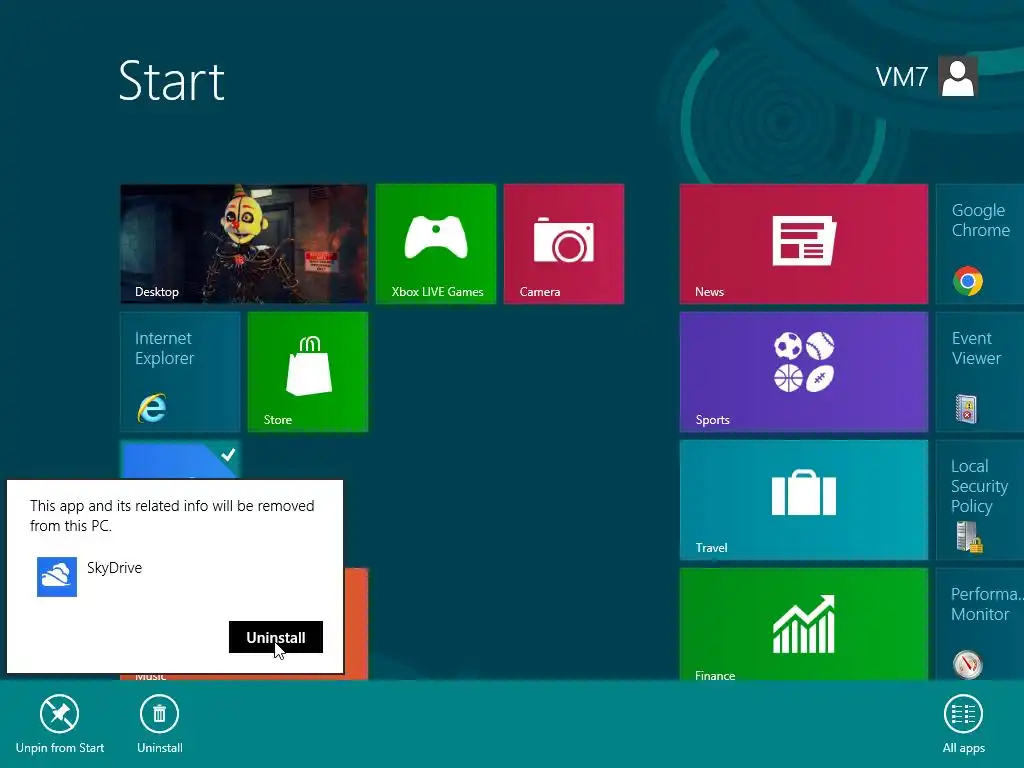Open the Store tile
Viewport: 1024px width, 768px height.
click(308, 372)
